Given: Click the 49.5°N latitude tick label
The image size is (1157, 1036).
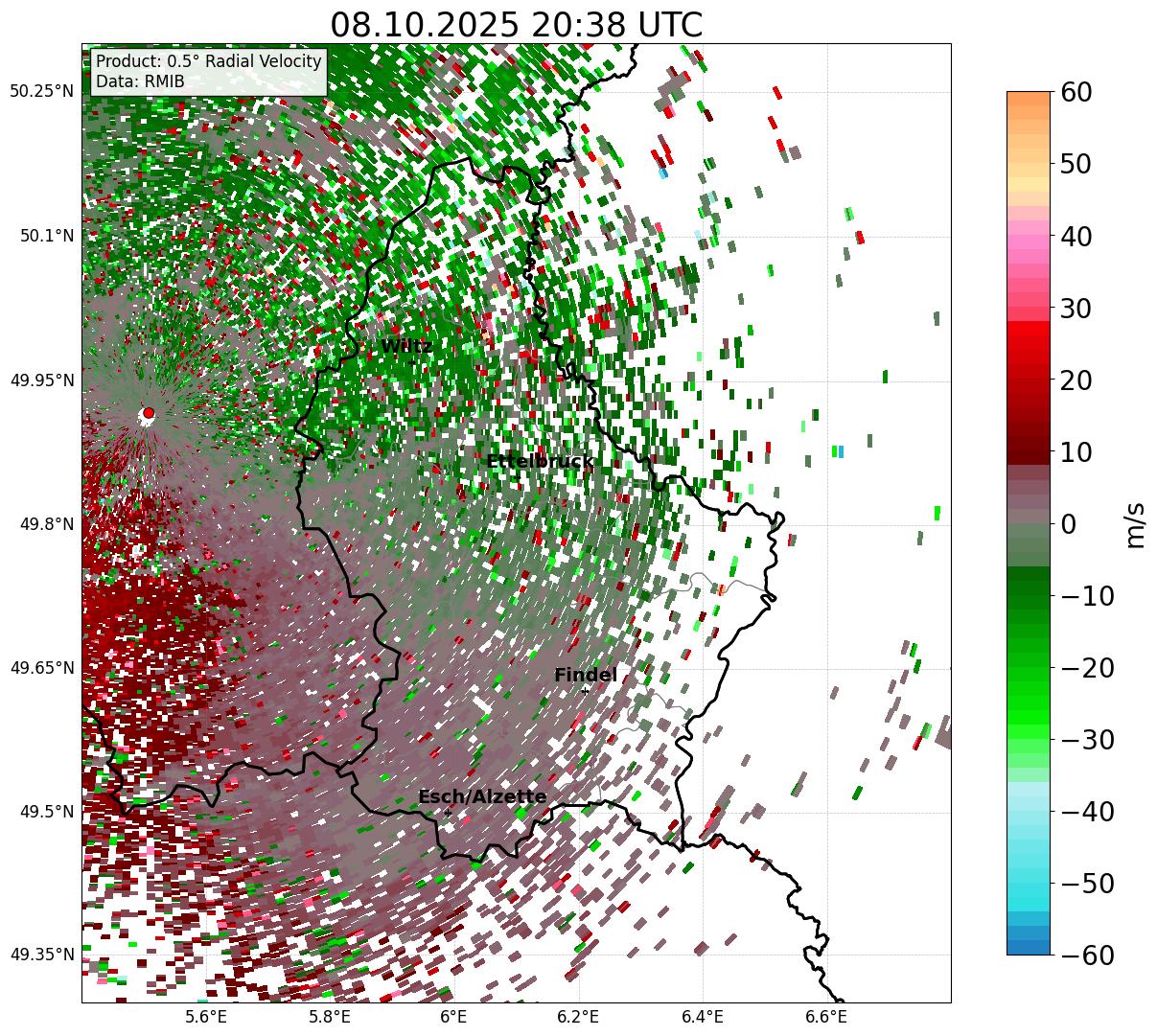Looking at the screenshot, I should 46,812.
